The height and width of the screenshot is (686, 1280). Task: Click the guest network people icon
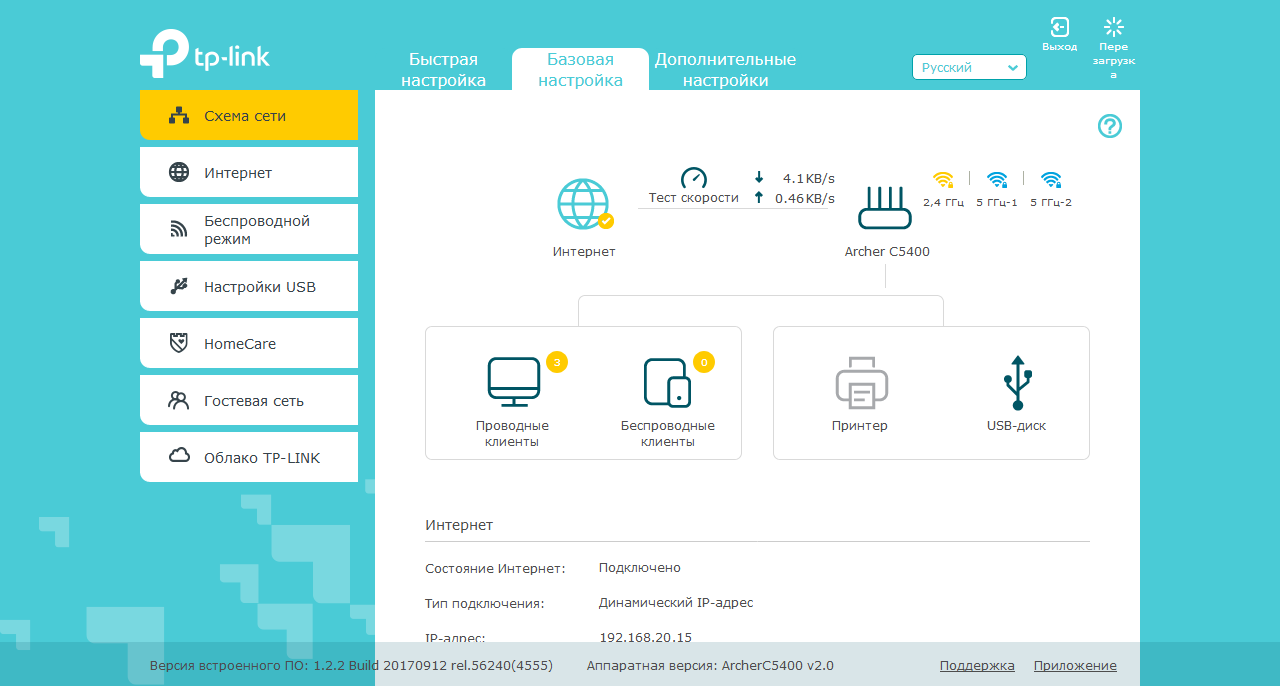coord(179,400)
